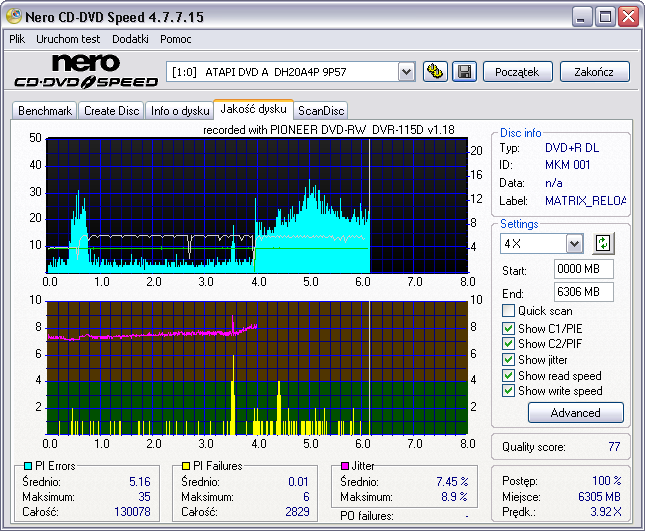645x531 pixels.
Task: Toggle Show jitter checkbox
Action: [508, 359]
